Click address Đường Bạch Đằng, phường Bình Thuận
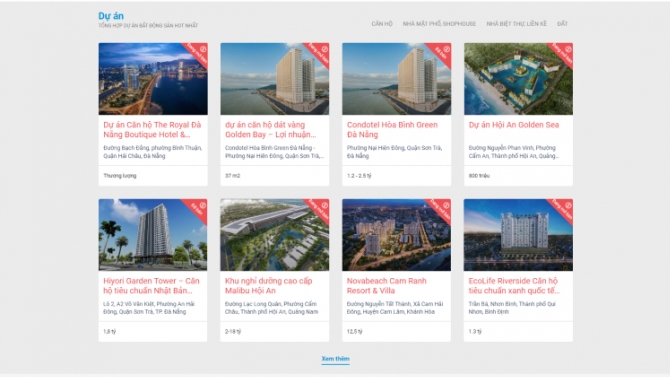 (153, 152)
